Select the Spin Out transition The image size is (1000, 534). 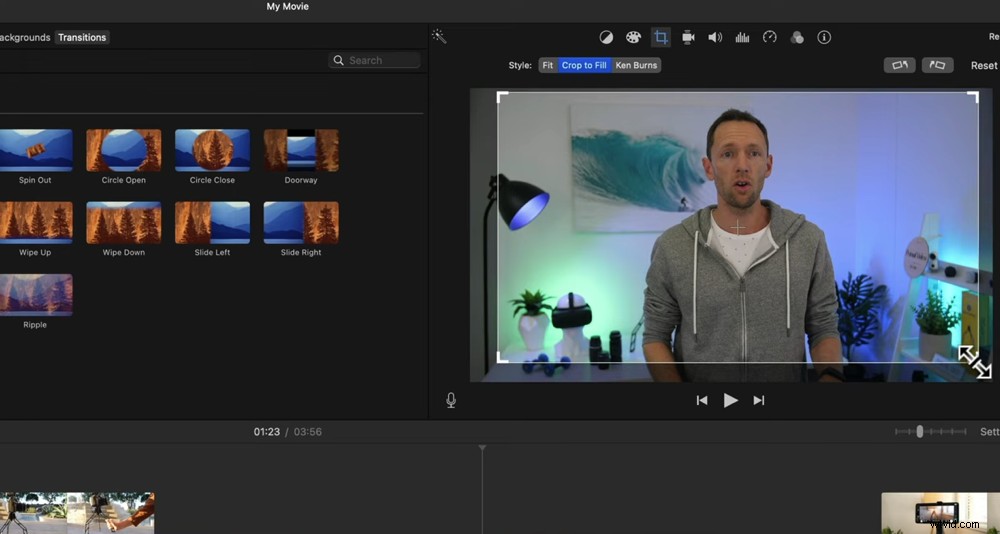[x=35, y=151]
